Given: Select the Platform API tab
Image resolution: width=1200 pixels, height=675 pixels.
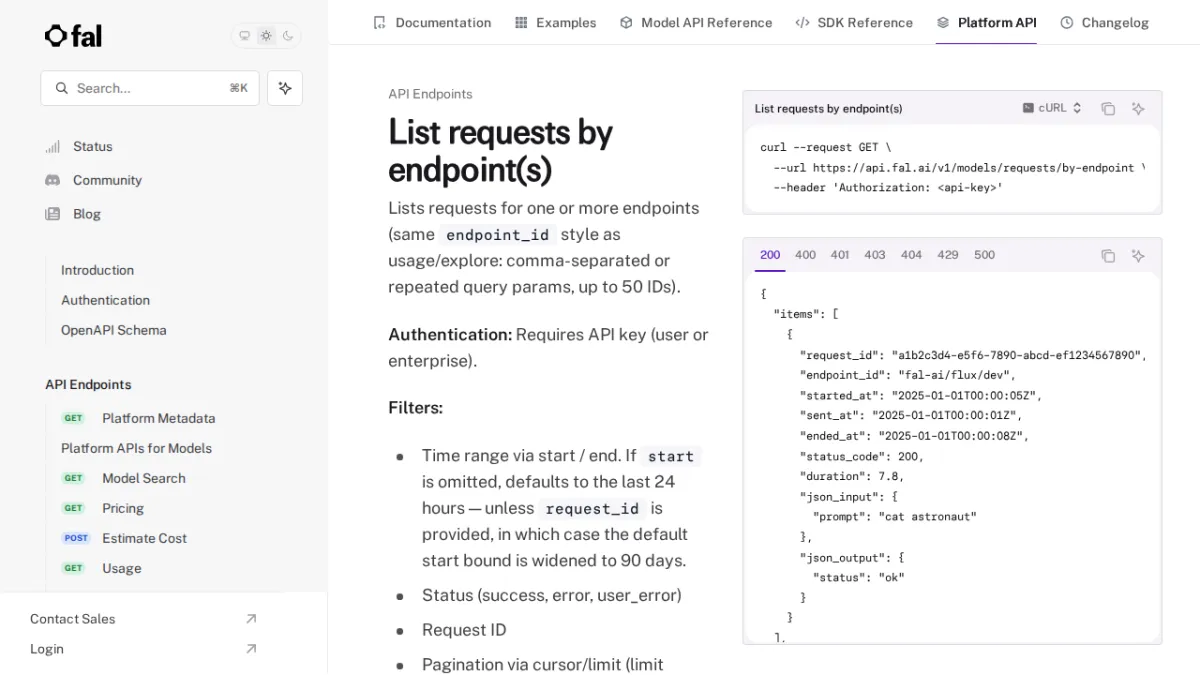Looking at the screenshot, I should [x=986, y=22].
